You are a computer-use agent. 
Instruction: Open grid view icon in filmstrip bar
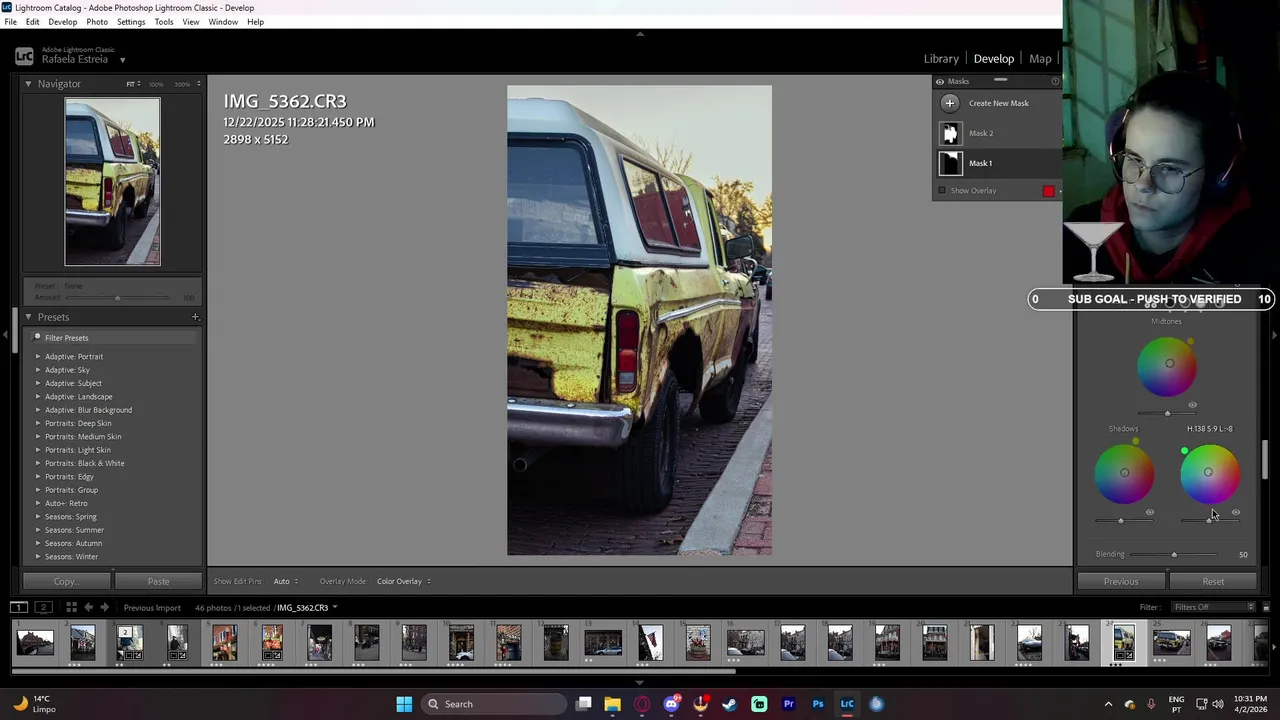pyautogui.click(x=71, y=607)
